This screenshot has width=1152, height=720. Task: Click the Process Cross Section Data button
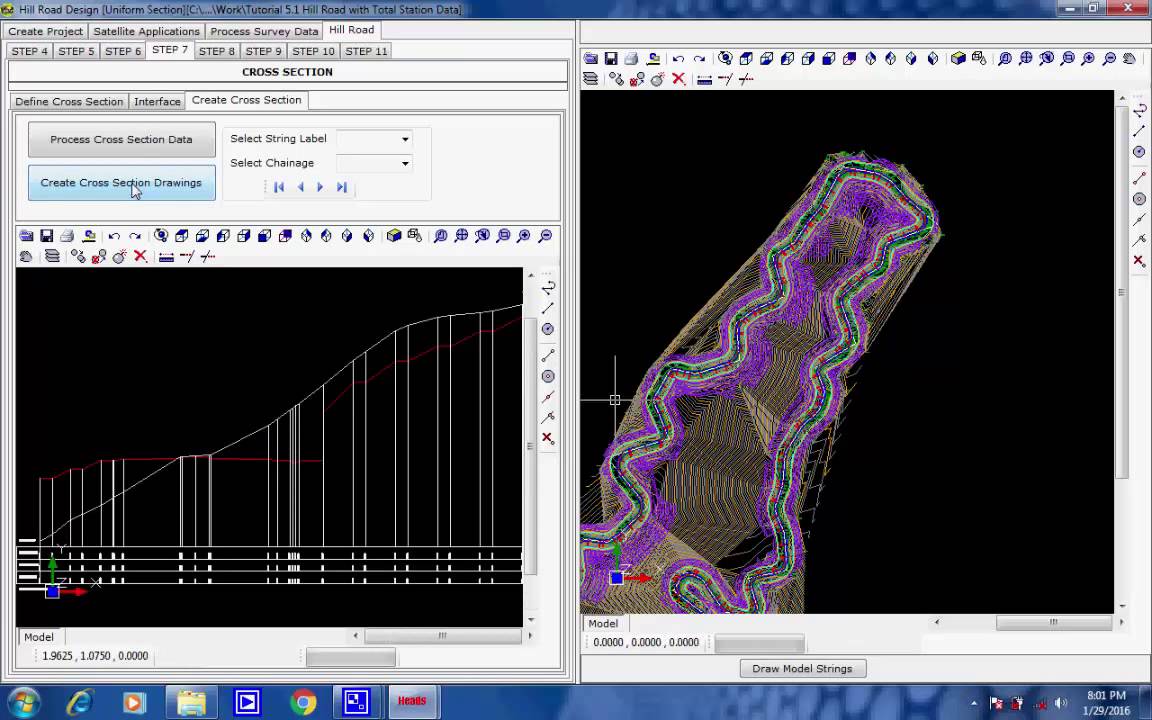122,140
